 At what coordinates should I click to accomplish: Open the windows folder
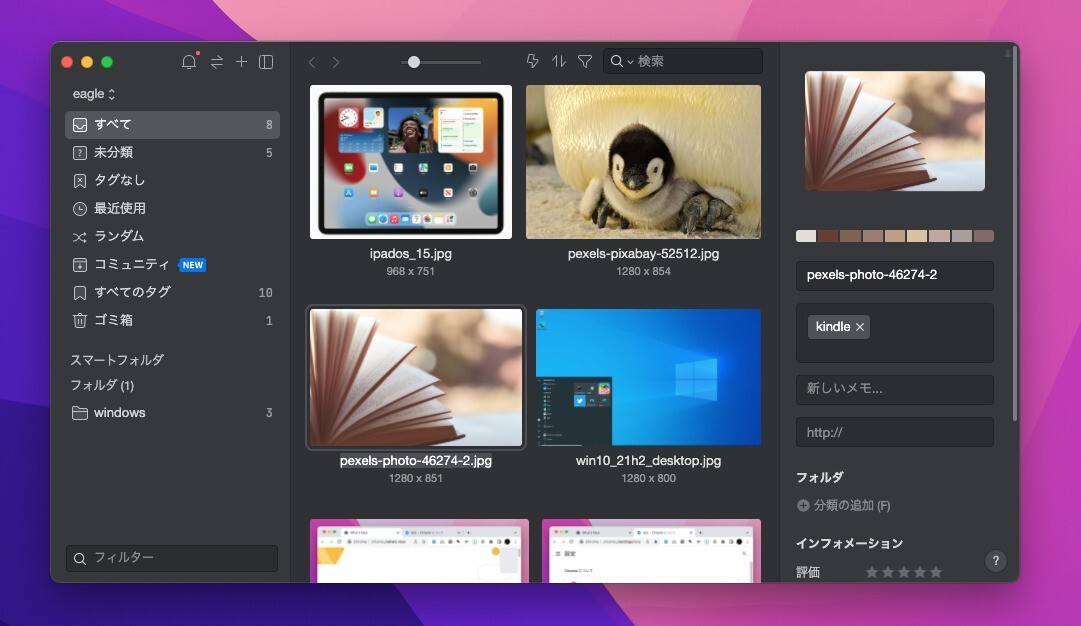click(172, 413)
